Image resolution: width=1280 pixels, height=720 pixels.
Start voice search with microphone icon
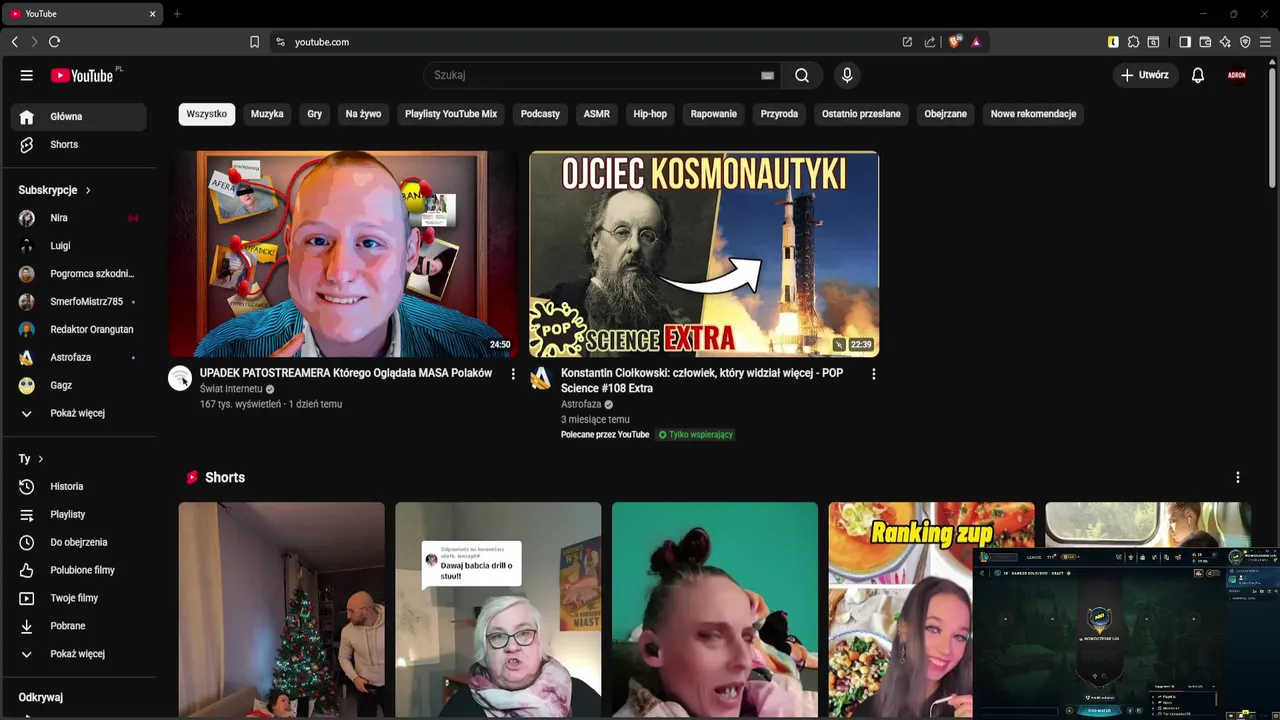pyautogui.click(x=847, y=75)
